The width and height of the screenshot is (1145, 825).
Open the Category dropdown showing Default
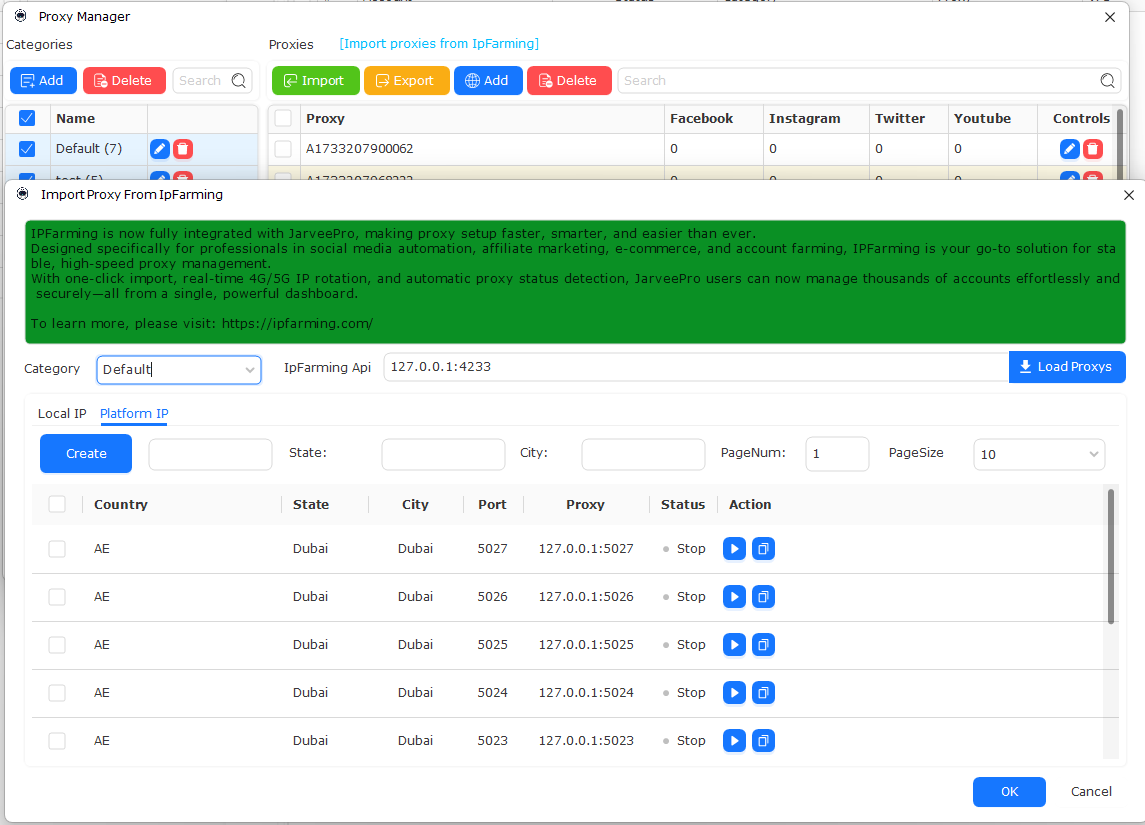click(179, 369)
